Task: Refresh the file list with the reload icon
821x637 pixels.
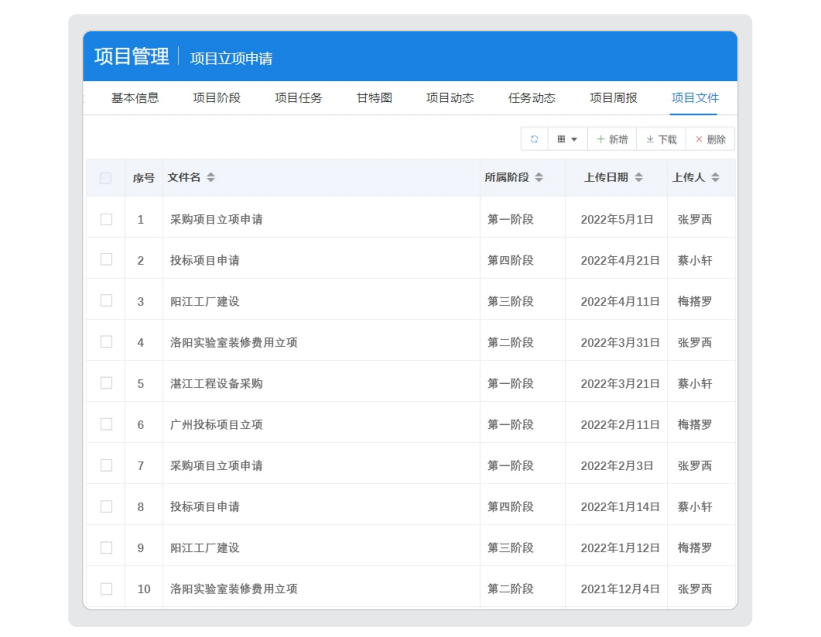Action: click(534, 139)
